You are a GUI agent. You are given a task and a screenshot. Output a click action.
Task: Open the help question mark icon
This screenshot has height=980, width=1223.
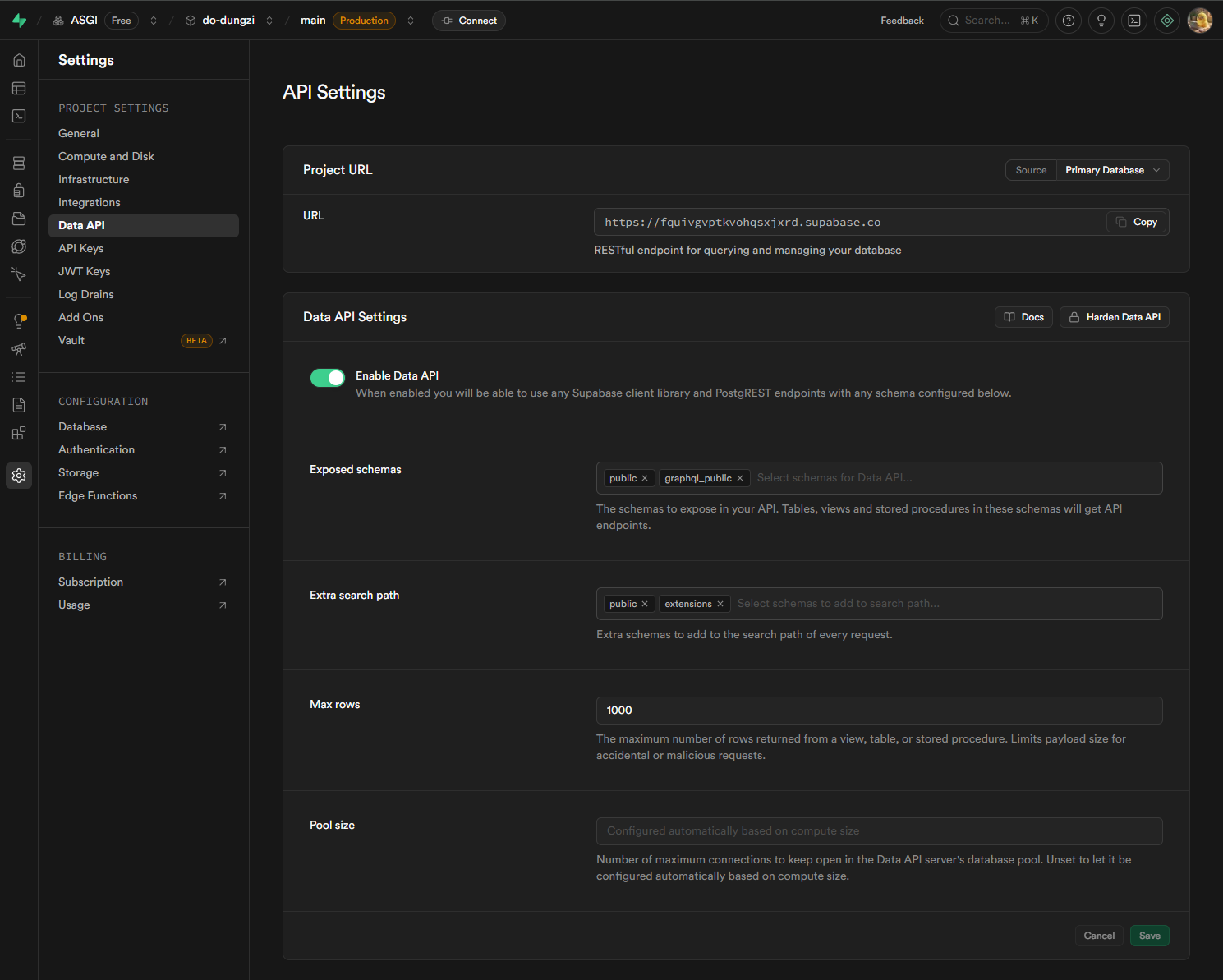pyautogui.click(x=1068, y=21)
